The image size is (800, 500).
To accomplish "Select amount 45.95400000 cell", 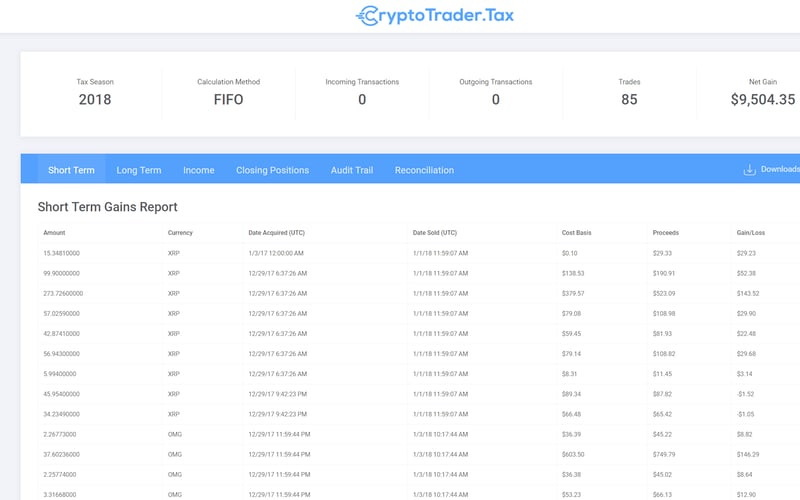I will (x=62, y=394).
